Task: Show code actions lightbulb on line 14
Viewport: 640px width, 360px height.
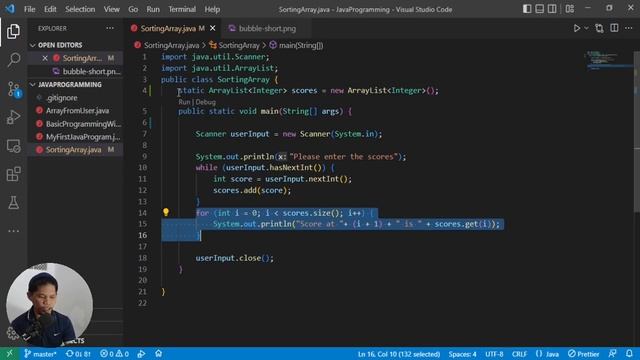Action: pyautogui.click(x=166, y=212)
